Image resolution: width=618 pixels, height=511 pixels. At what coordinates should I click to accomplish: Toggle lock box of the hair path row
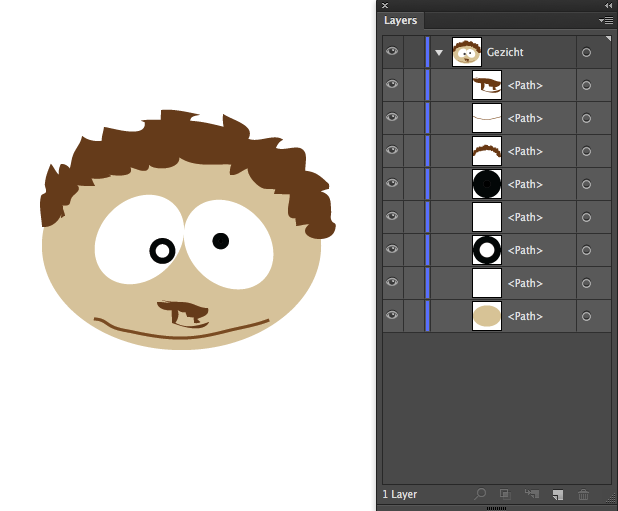point(414,151)
